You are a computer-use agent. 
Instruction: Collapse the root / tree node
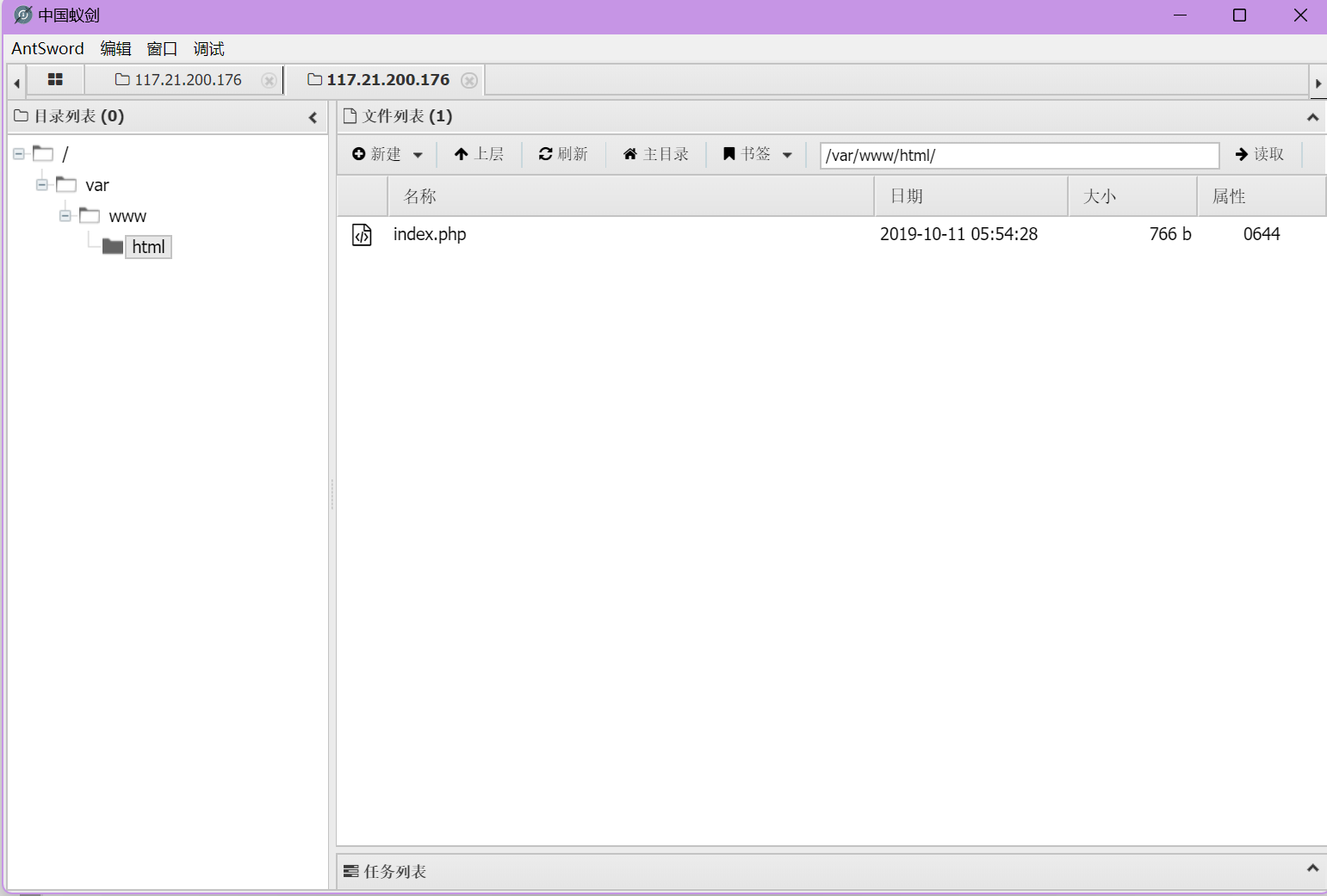tap(19, 154)
